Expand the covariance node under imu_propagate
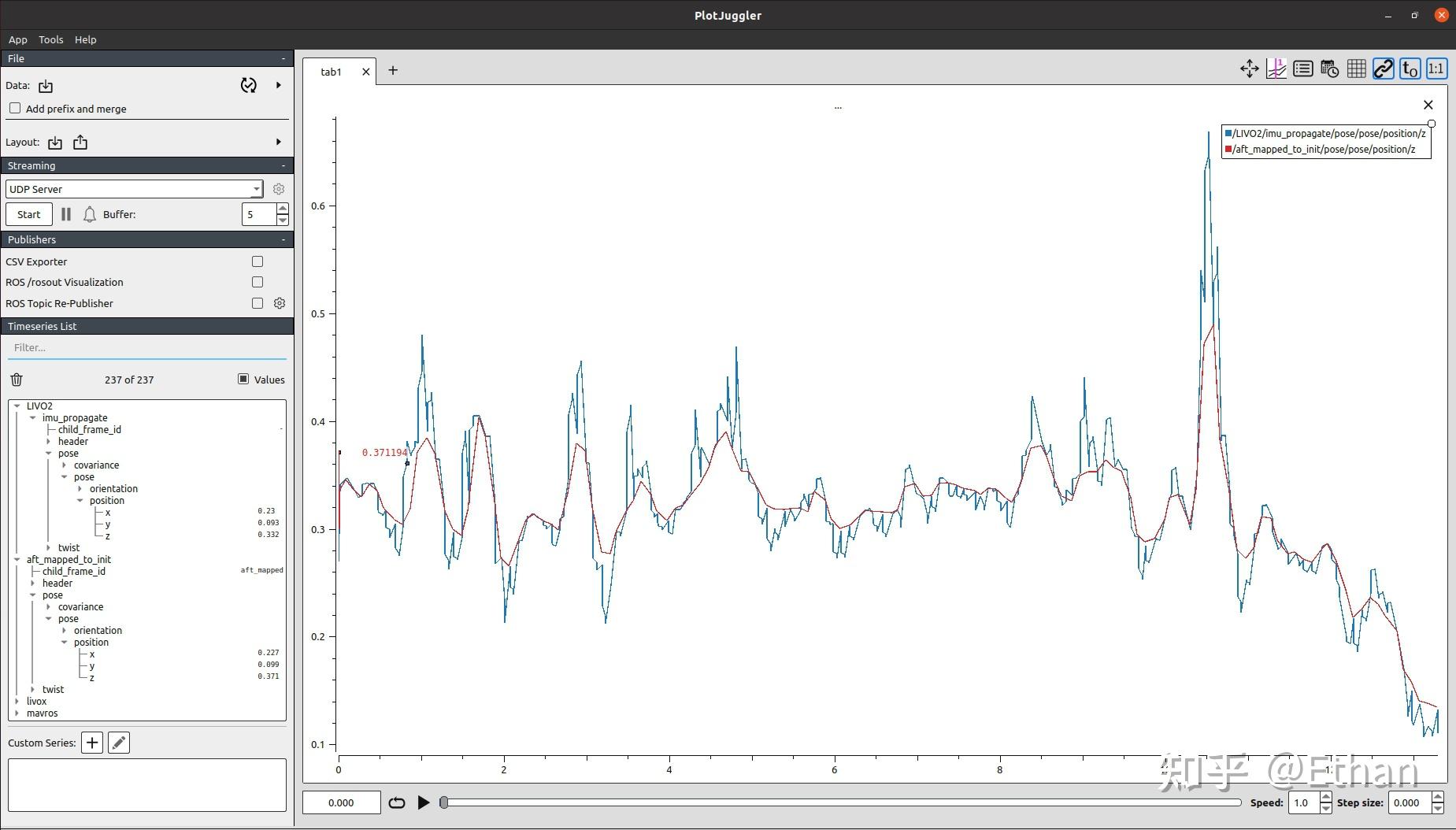Image resolution: width=1456 pixels, height=830 pixels. (65, 465)
